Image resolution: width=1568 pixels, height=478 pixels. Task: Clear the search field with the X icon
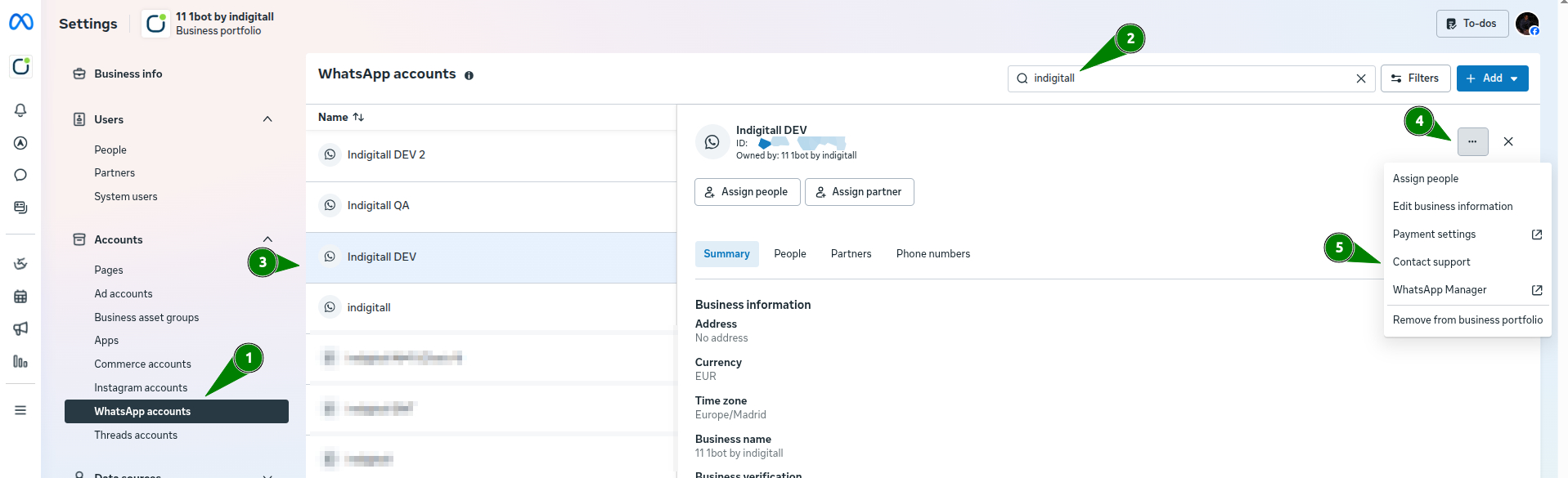point(1361,78)
